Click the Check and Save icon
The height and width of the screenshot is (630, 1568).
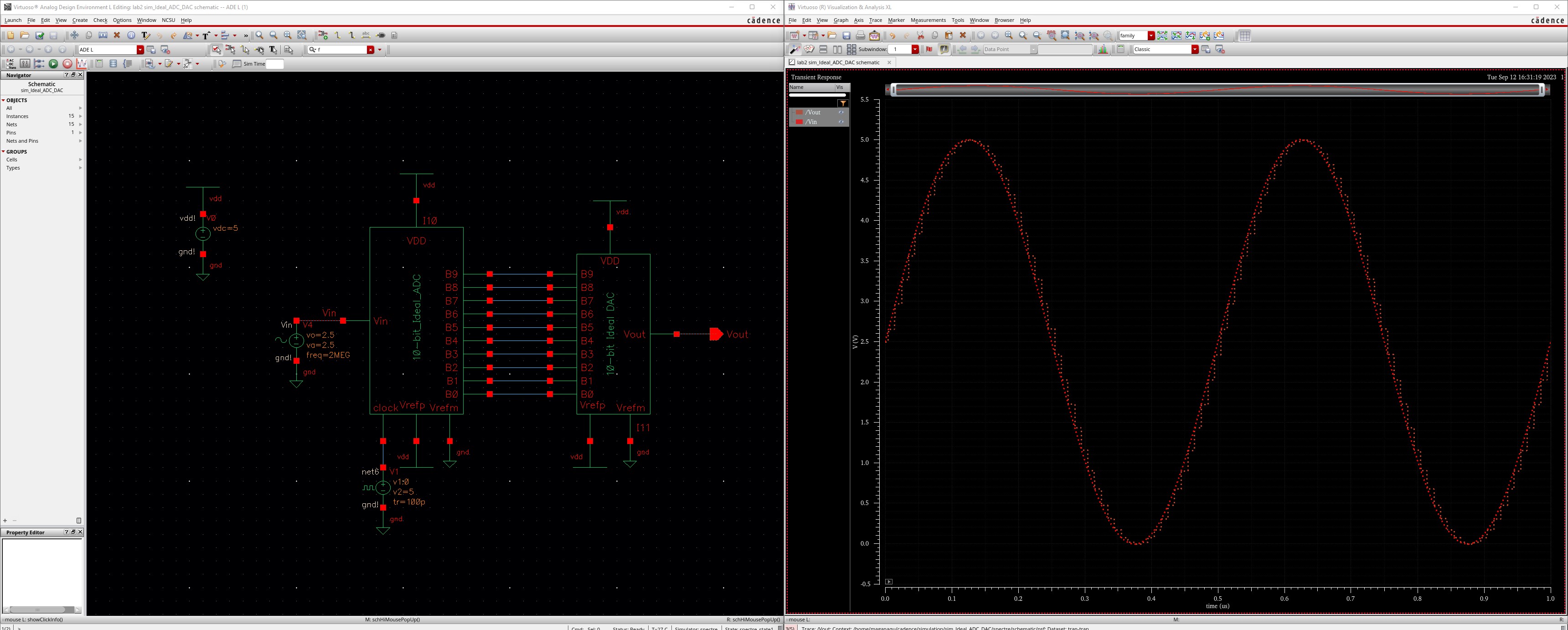pos(40,35)
